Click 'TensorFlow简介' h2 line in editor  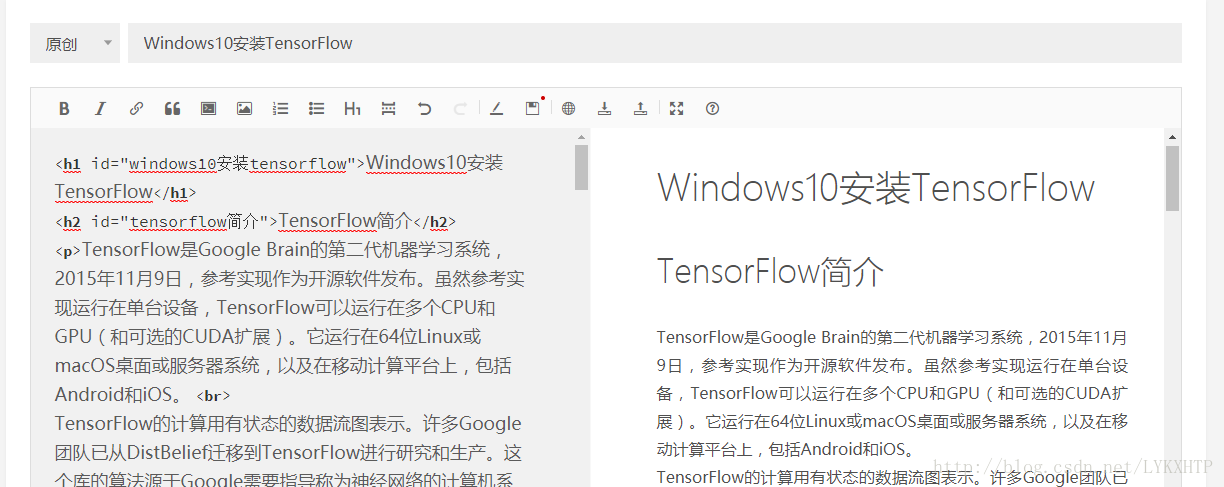pyautogui.click(x=256, y=221)
